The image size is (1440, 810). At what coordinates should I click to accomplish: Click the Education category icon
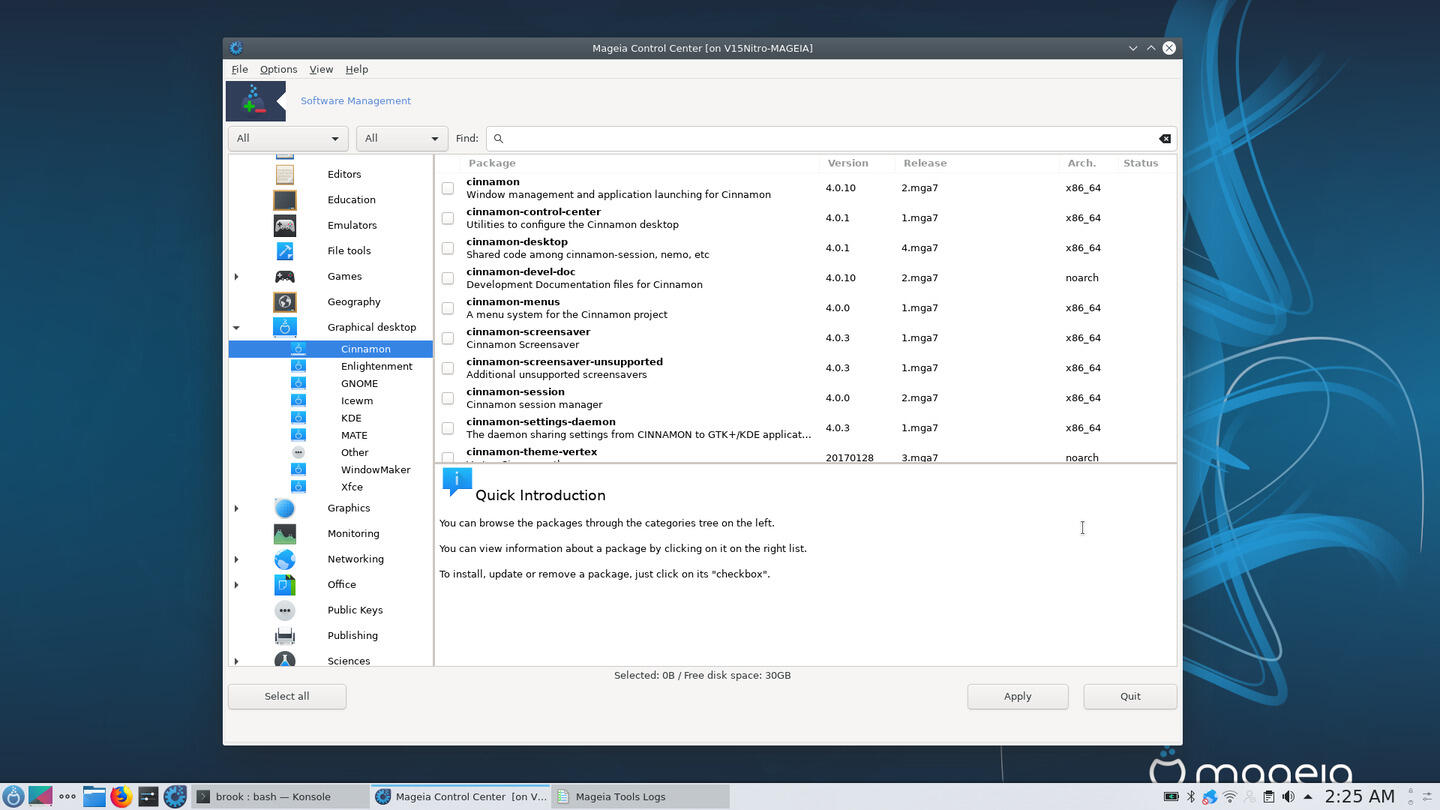click(x=285, y=200)
